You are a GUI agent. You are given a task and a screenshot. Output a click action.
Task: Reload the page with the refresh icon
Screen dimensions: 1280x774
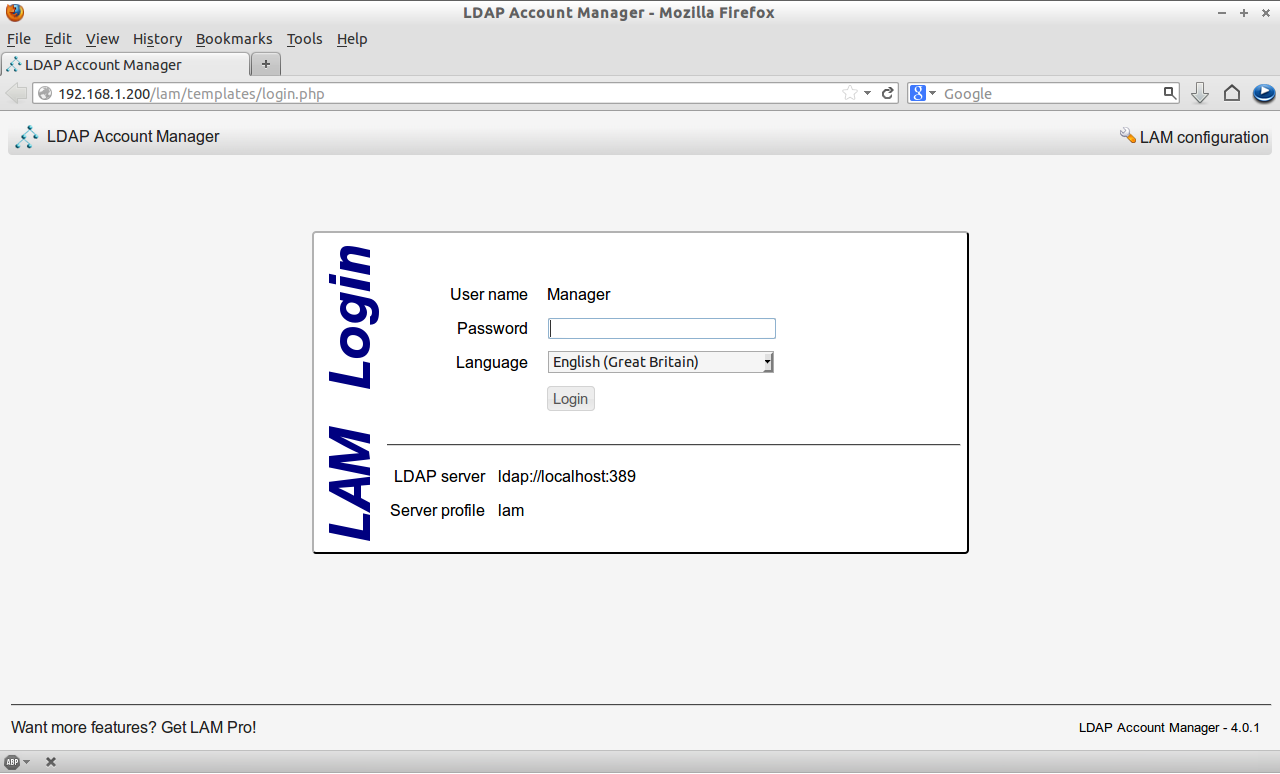click(x=887, y=93)
